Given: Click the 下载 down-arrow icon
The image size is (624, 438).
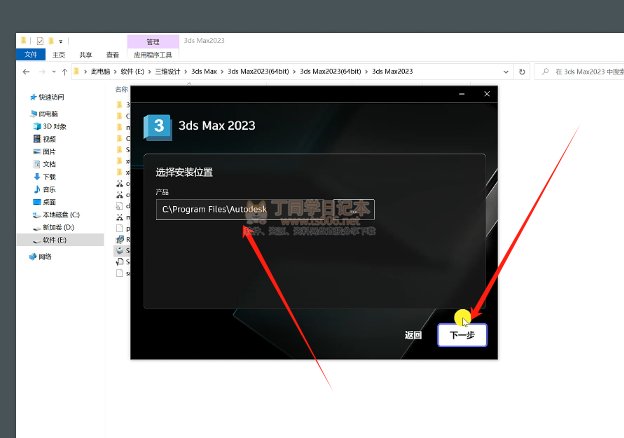Looking at the screenshot, I should [37, 177].
